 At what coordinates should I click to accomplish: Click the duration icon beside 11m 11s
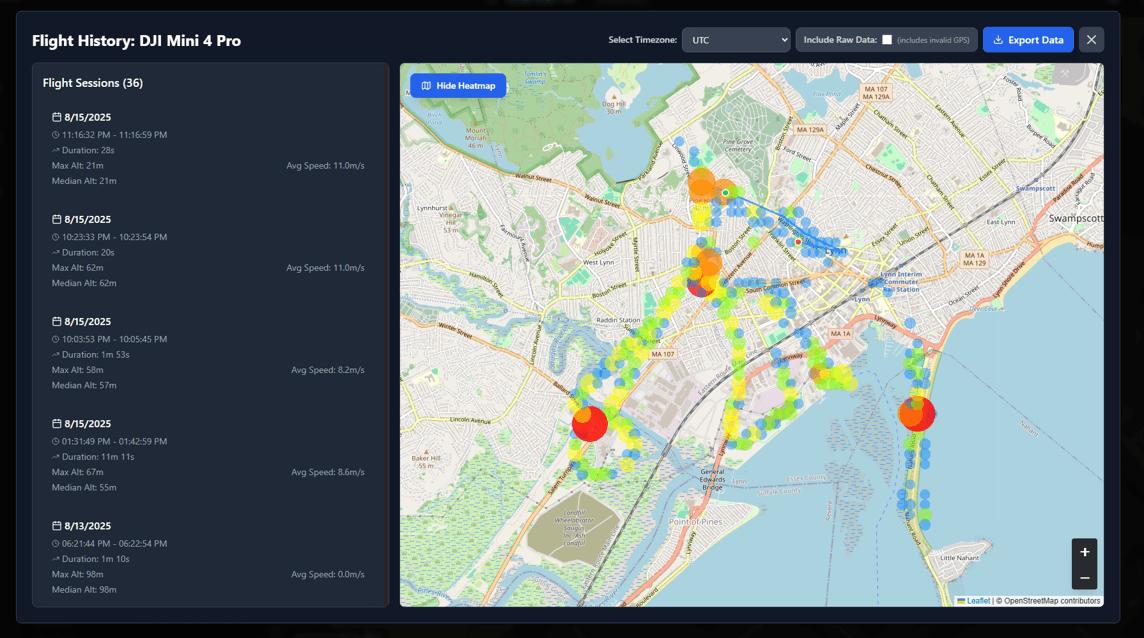point(56,457)
